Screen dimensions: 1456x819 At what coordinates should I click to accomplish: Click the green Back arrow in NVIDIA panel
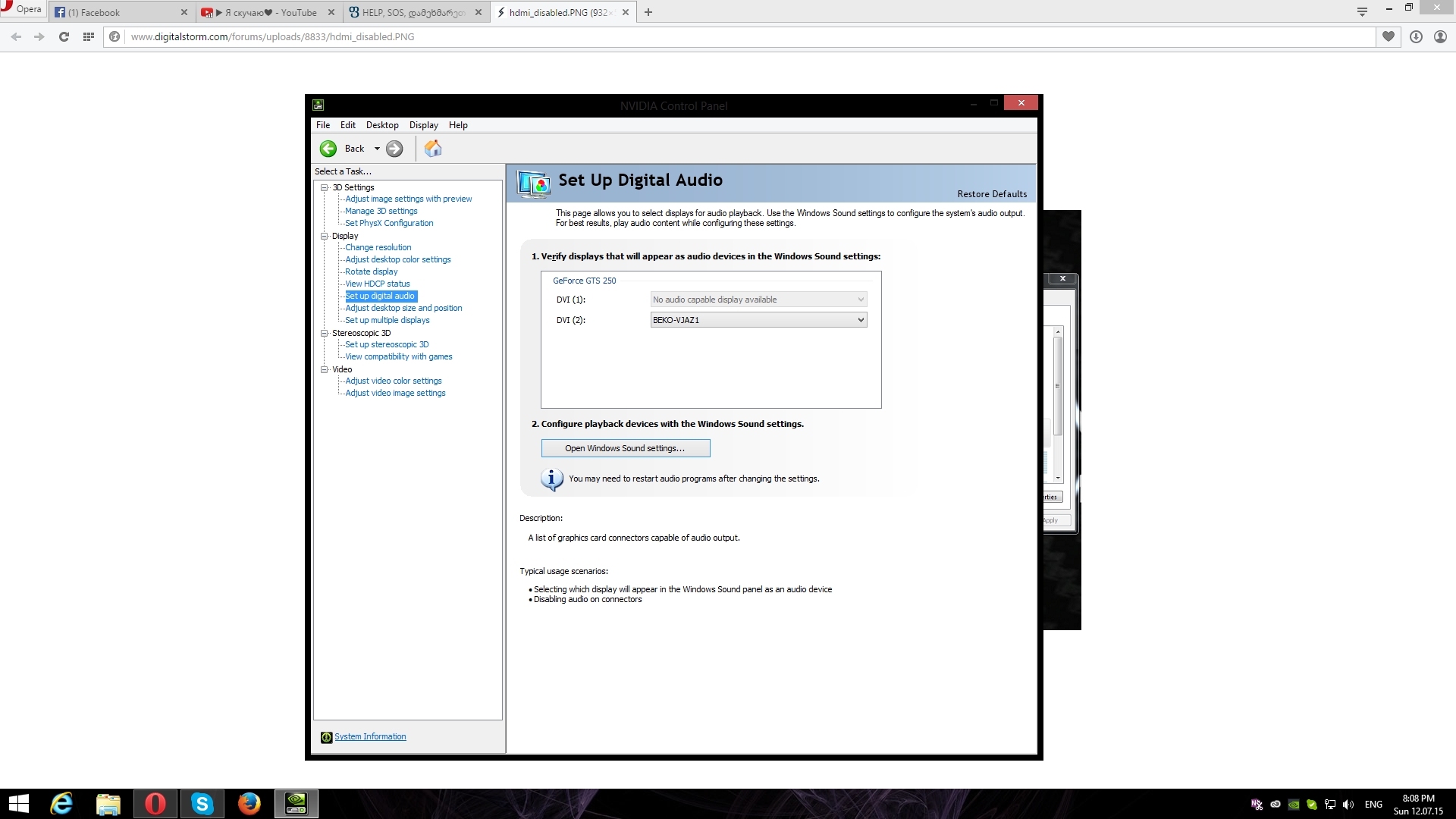[x=328, y=149]
